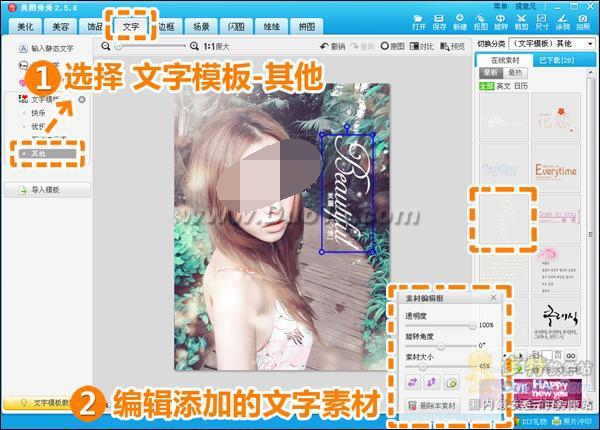Screen dimensions: 600x430
Task: Open the 拼图 tab
Action: point(307,26)
